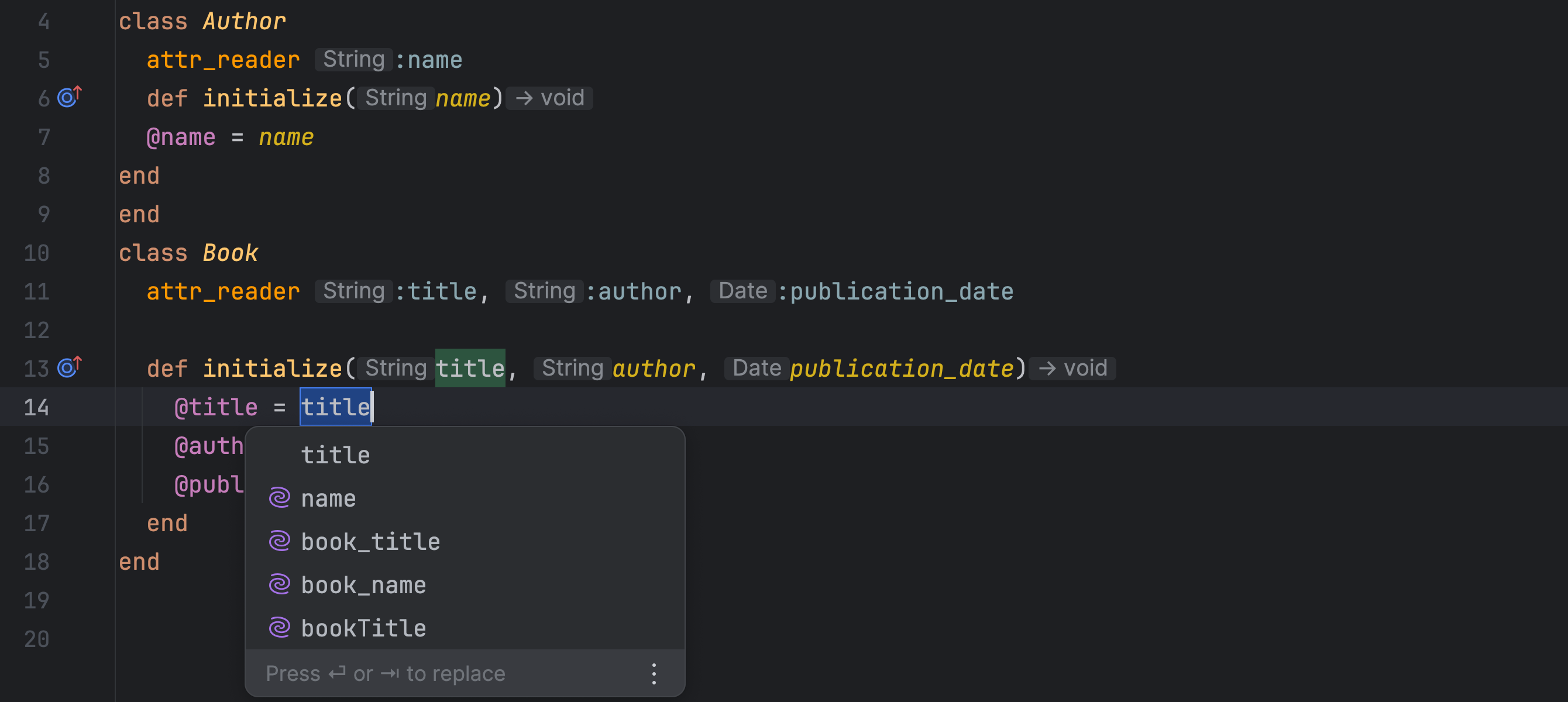Click AI icon beside 'name' suggestion
This screenshot has height=702, width=1568.
[280, 498]
